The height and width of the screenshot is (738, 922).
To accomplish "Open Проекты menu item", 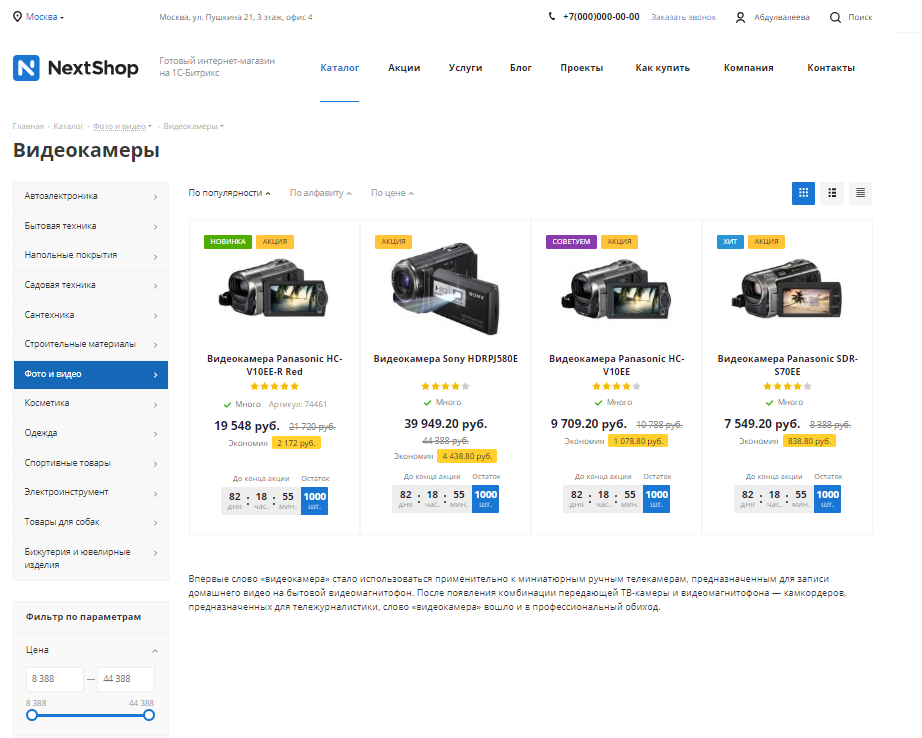I will pyautogui.click(x=582, y=68).
